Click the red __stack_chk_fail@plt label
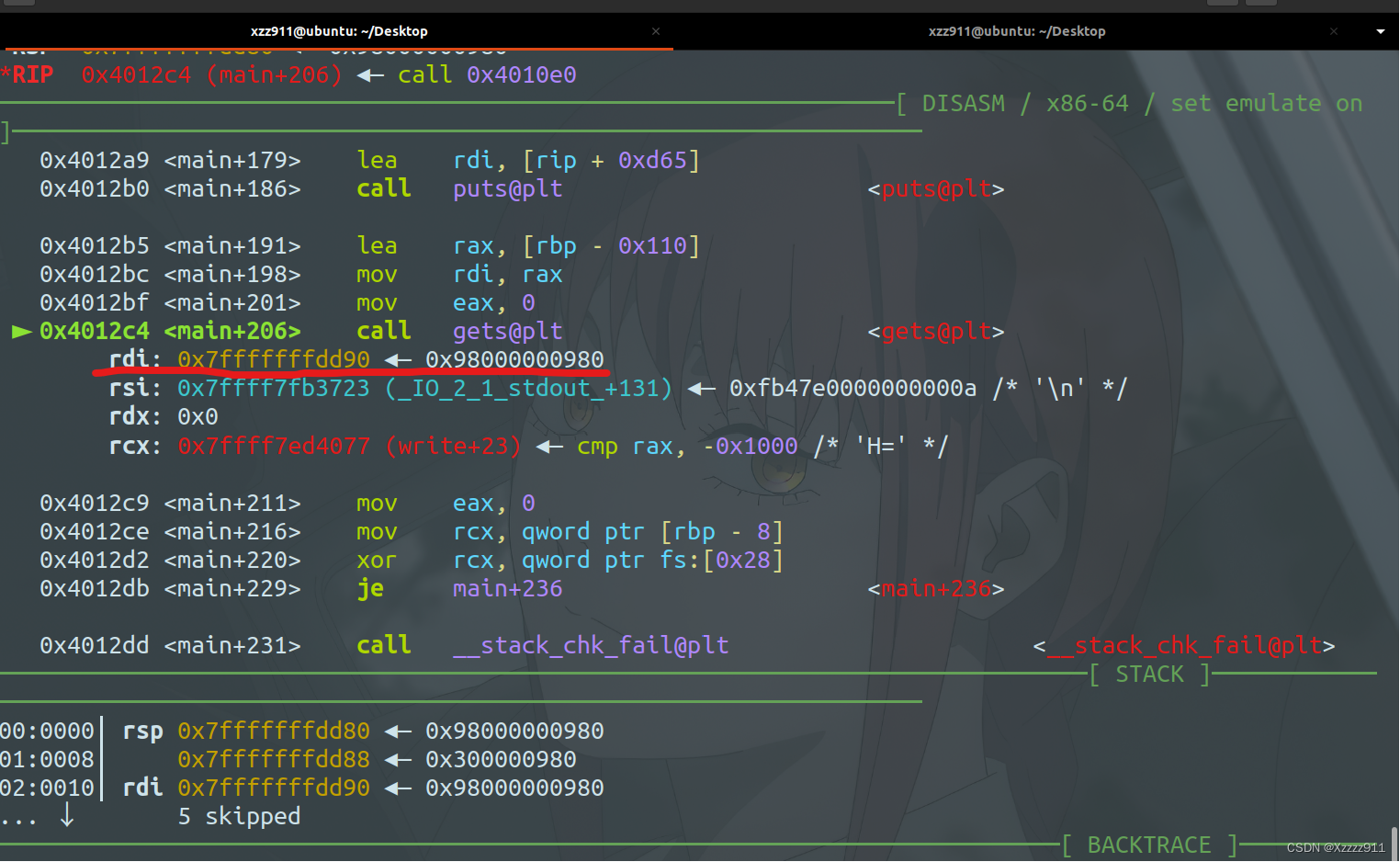 [1183, 646]
